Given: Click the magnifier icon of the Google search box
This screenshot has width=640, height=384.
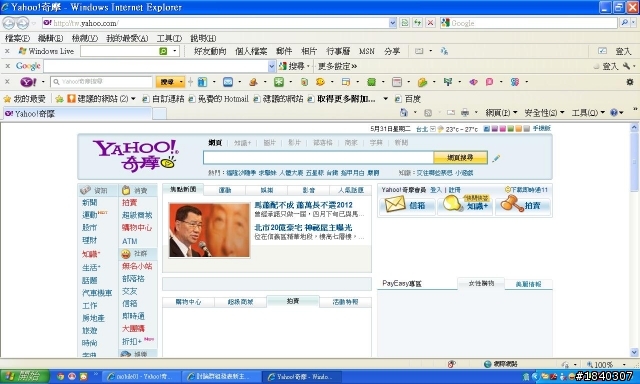Looking at the screenshot, I should tap(624, 23).
